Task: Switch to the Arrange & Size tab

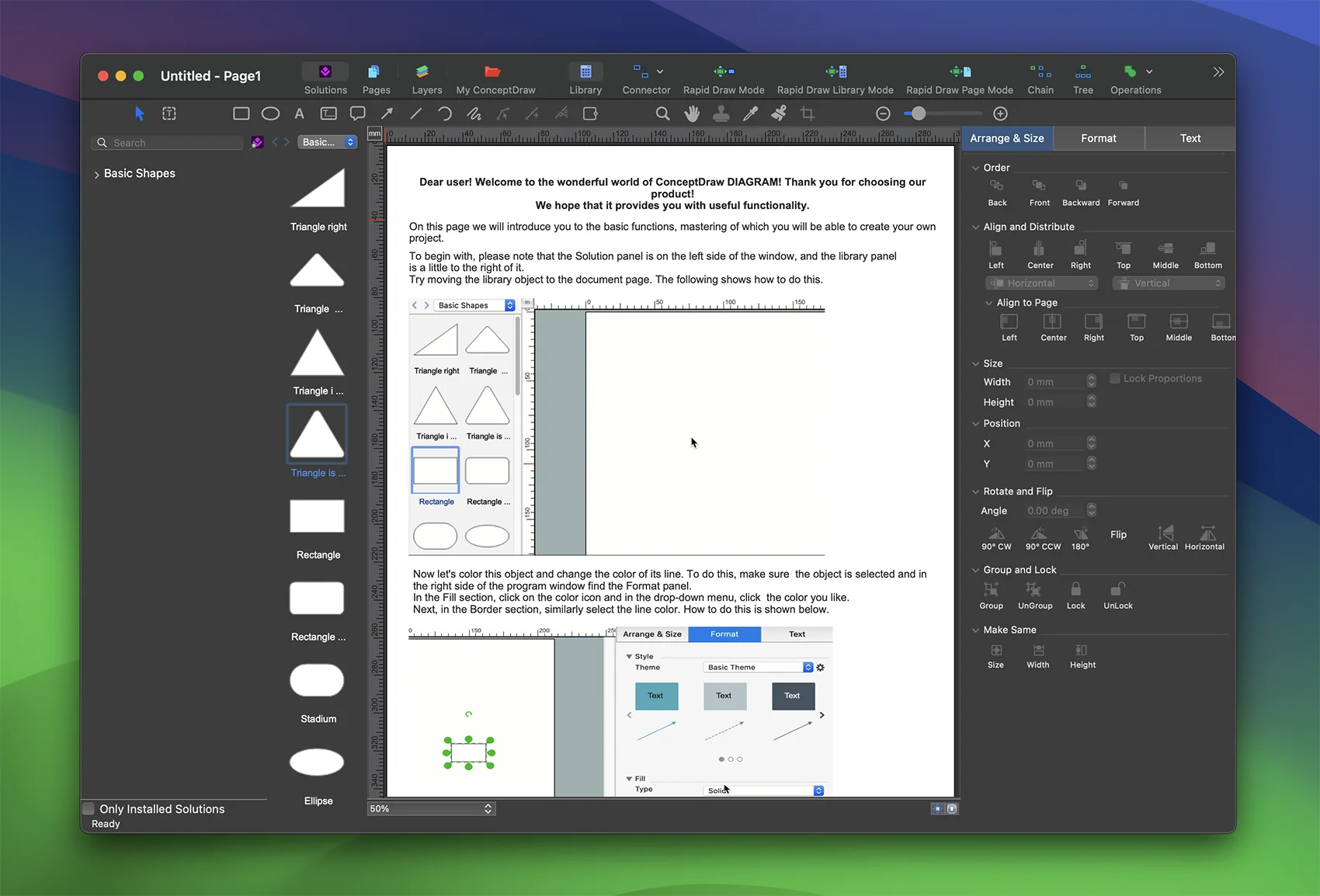Action: pos(1007,138)
